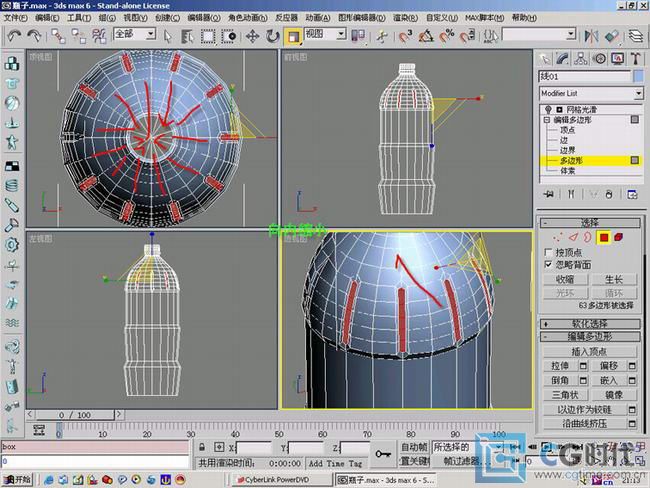650x488 pixels.
Task: Open the Utilities tab with the hammer icon
Action: point(635,59)
